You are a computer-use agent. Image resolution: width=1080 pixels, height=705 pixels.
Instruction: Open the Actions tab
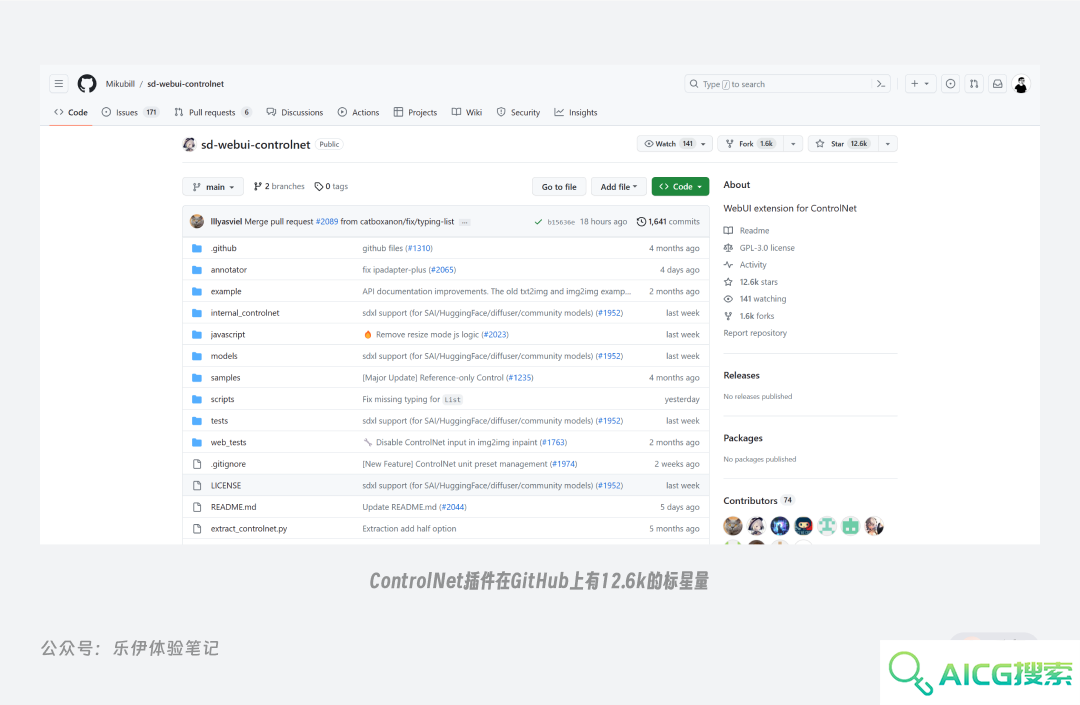click(x=358, y=112)
